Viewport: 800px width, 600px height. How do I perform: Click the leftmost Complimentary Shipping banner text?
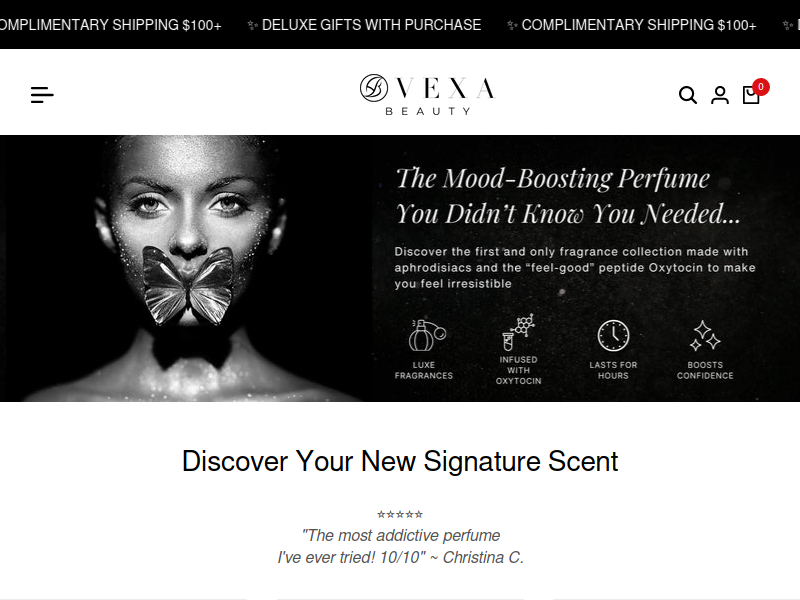click(x=111, y=25)
